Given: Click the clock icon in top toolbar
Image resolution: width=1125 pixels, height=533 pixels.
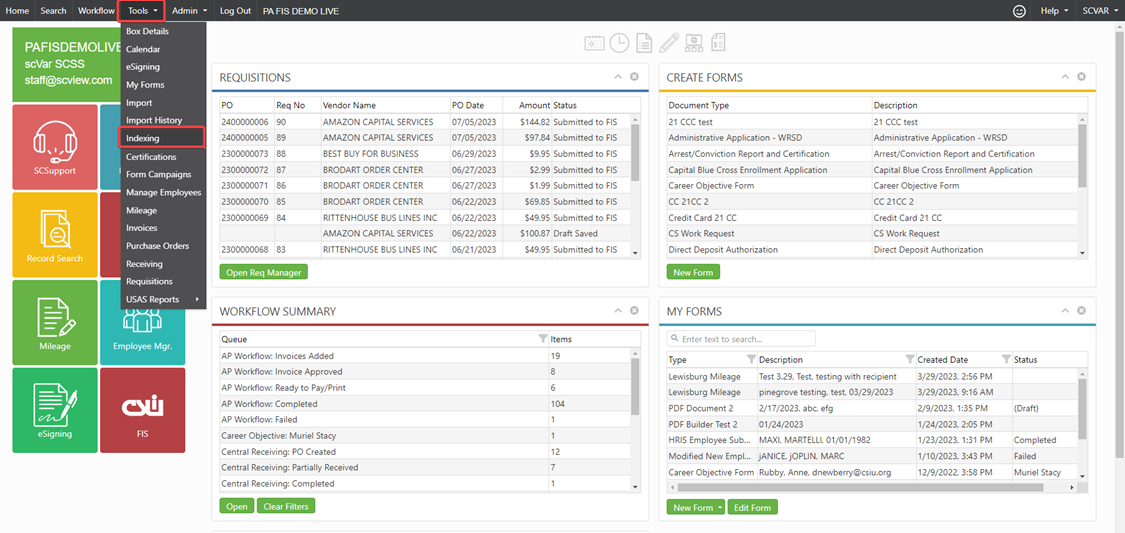Looking at the screenshot, I should [620, 43].
